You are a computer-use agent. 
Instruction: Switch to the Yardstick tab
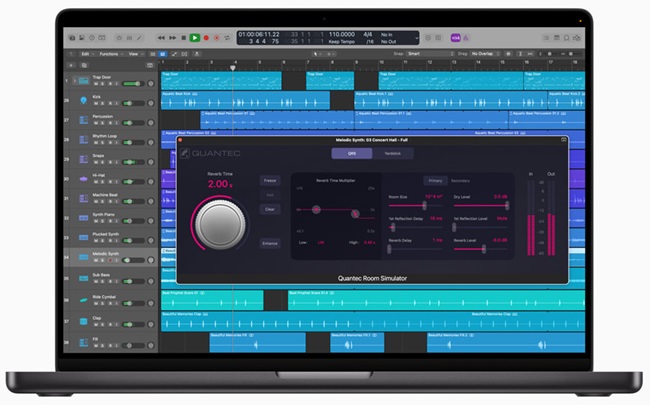point(391,153)
